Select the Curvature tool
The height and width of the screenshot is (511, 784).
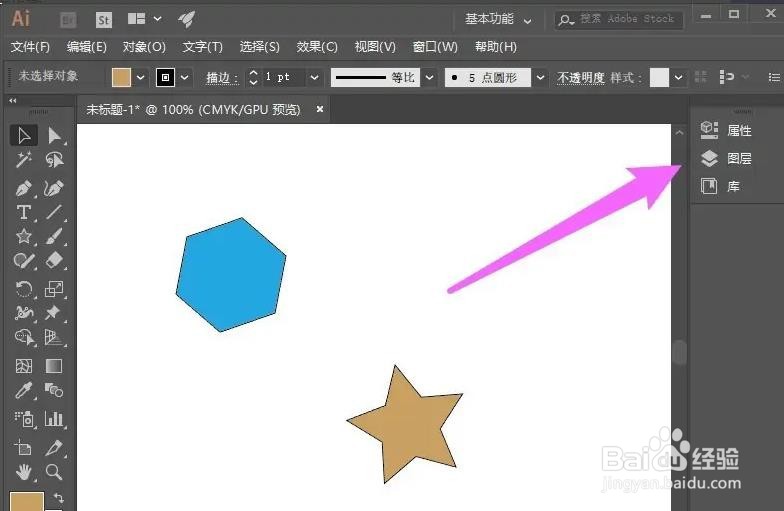coord(54,188)
